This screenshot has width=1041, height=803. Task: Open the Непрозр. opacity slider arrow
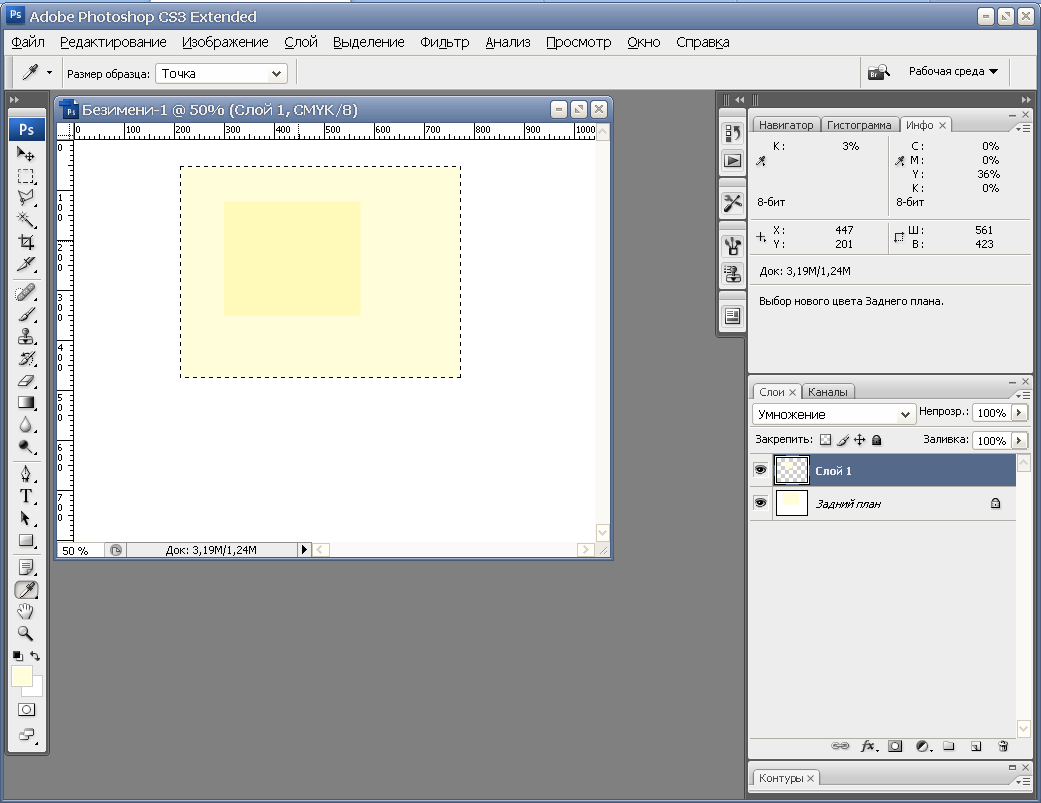[x=1019, y=413]
